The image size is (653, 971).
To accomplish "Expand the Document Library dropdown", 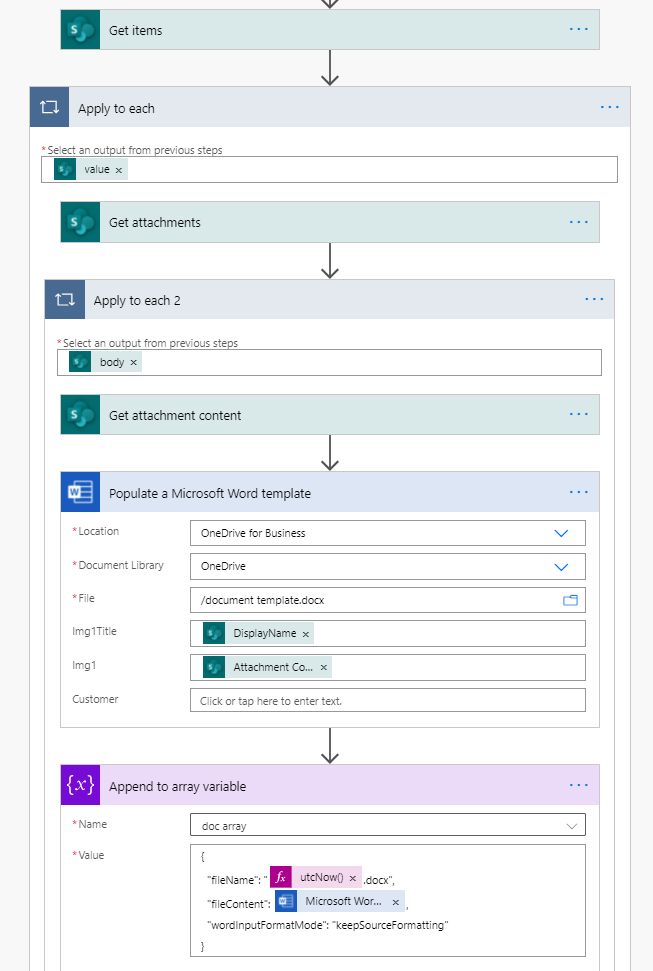I will 561,566.
